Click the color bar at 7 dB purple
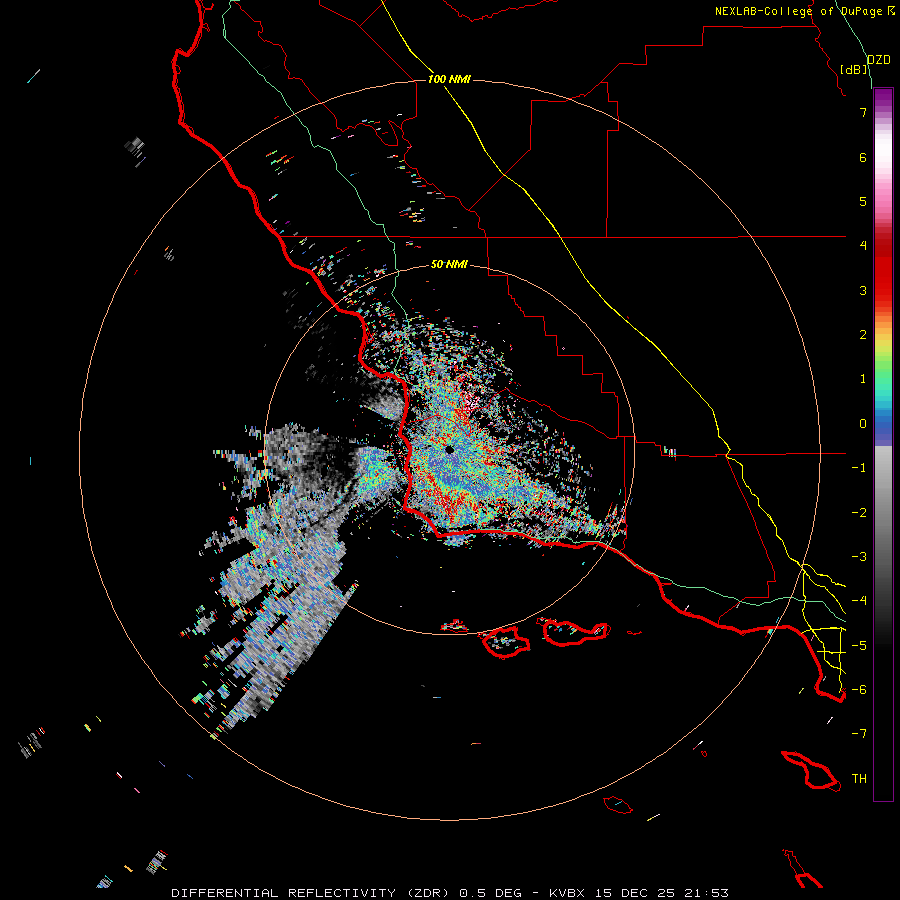 [x=883, y=112]
